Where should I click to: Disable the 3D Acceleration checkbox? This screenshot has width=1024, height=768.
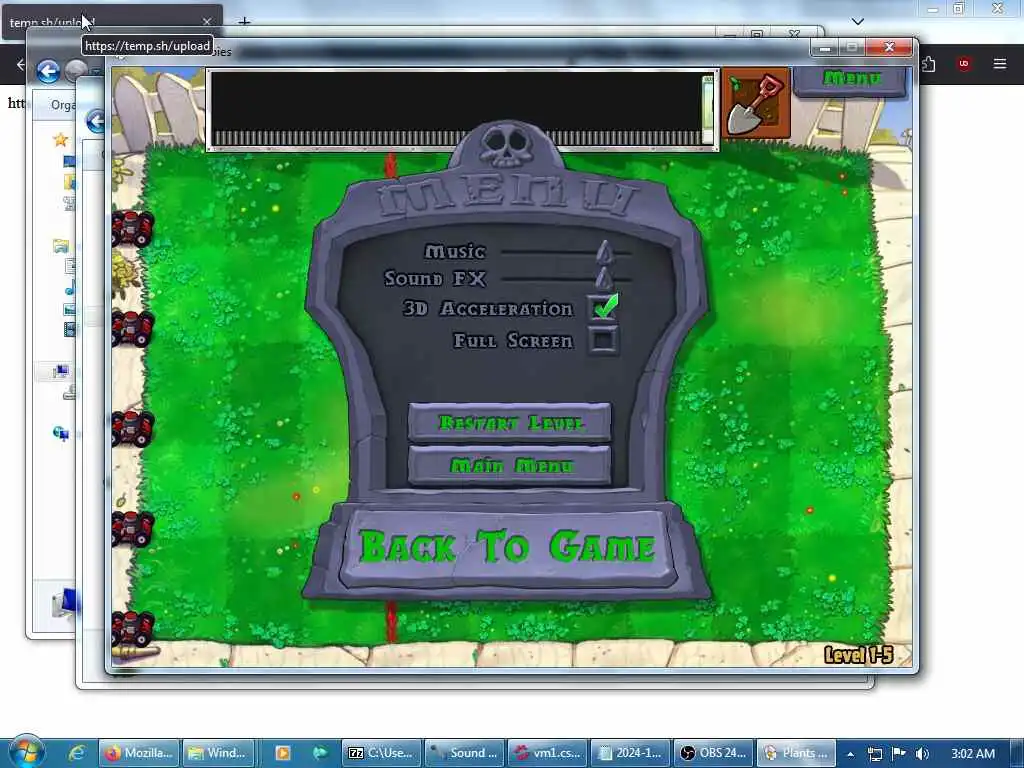click(603, 307)
